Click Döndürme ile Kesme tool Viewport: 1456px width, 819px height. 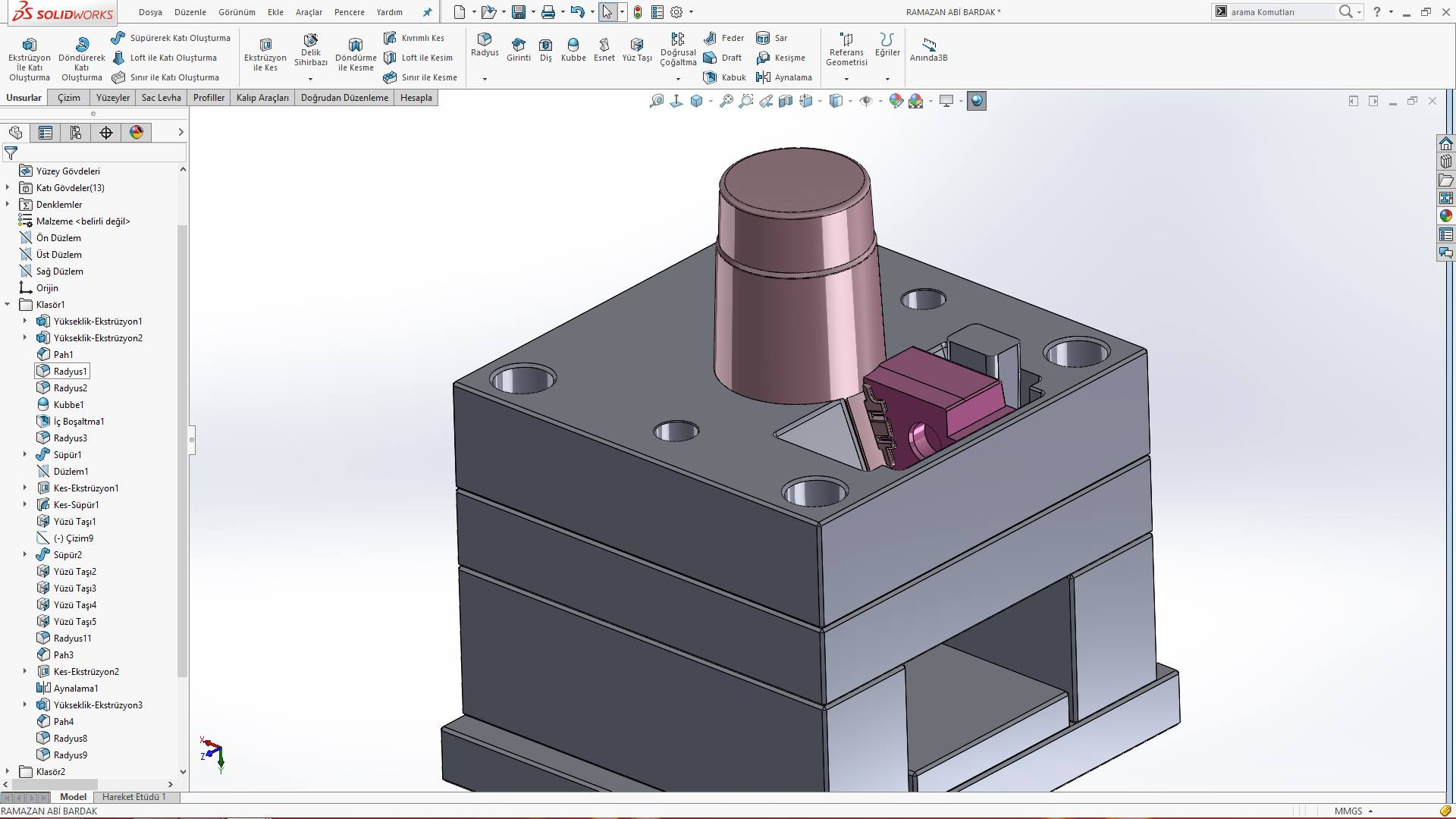[356, 55]
